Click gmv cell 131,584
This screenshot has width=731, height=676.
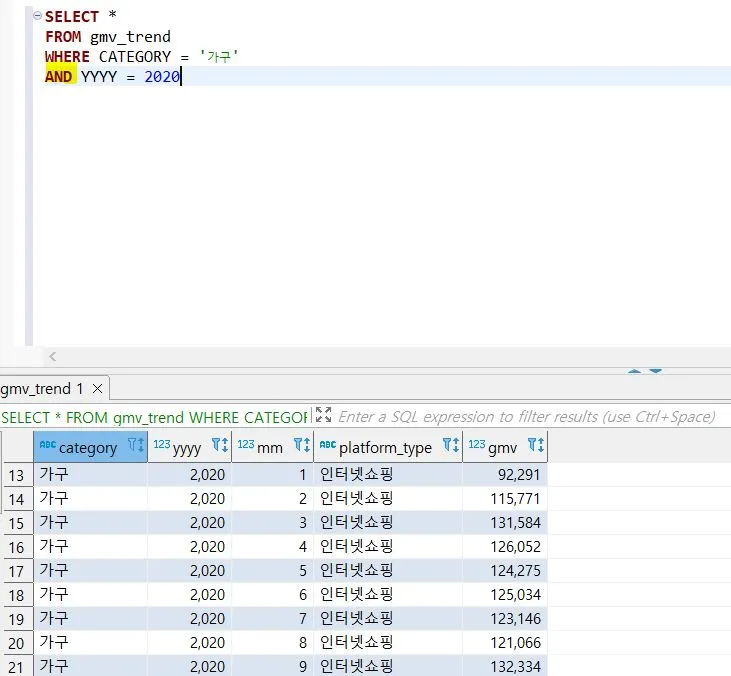click(x=505, y=523)
